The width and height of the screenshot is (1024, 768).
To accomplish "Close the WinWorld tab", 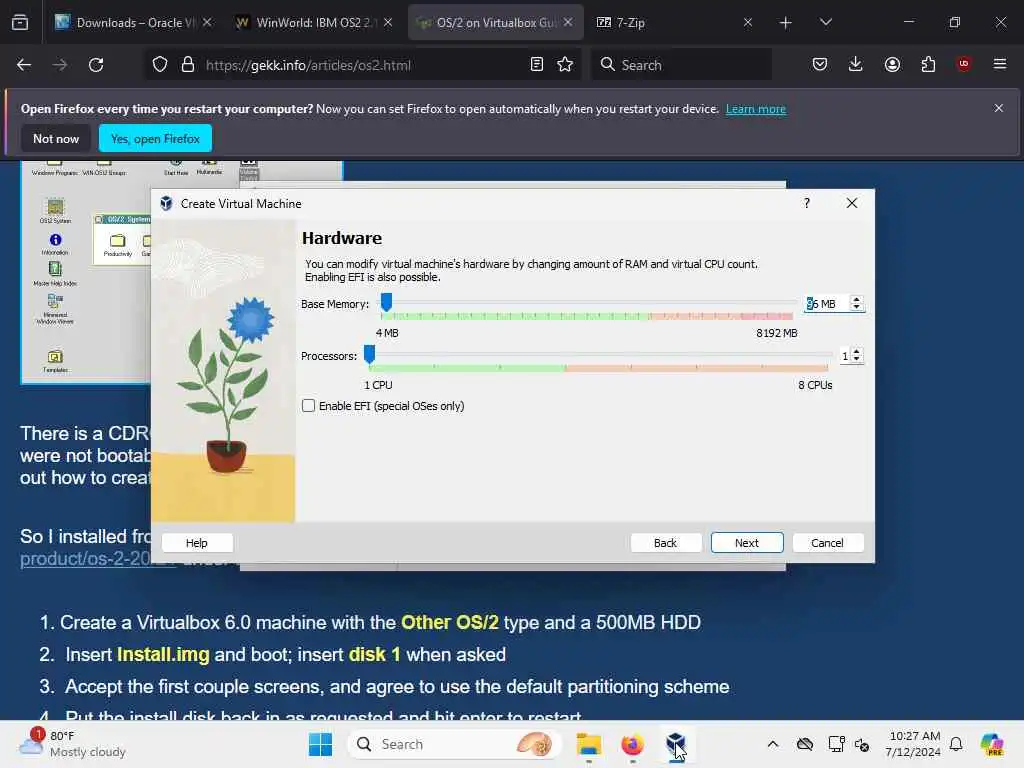I will click(x=388, y=23).
